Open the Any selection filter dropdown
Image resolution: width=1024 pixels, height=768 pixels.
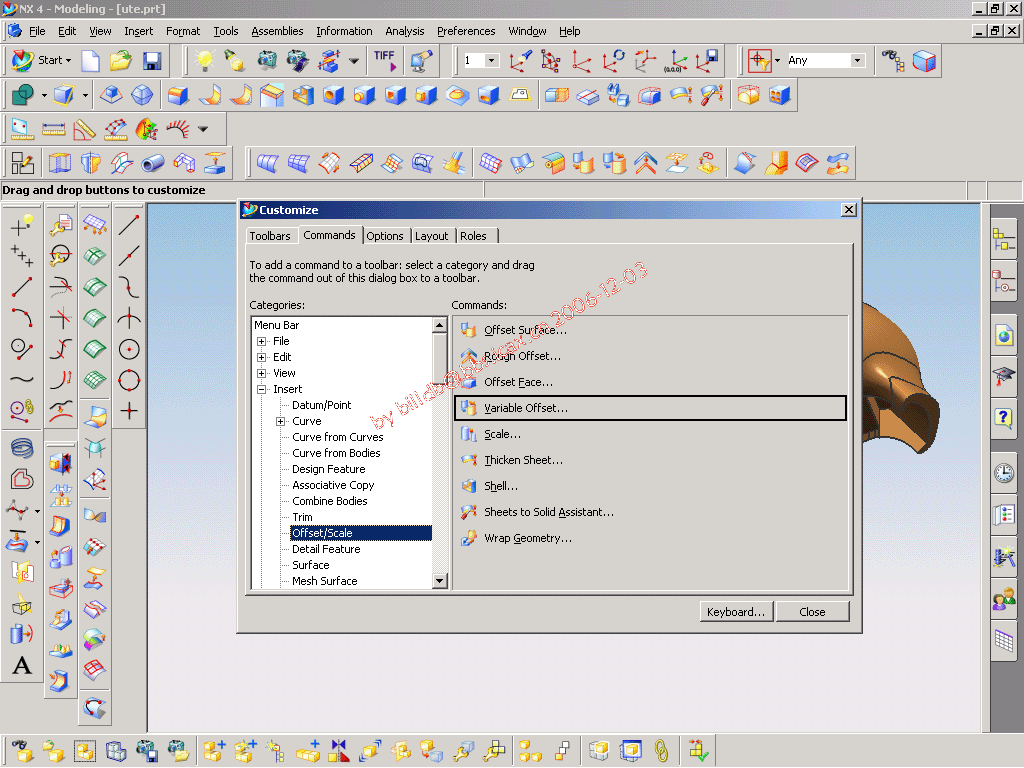coord(857,60)
